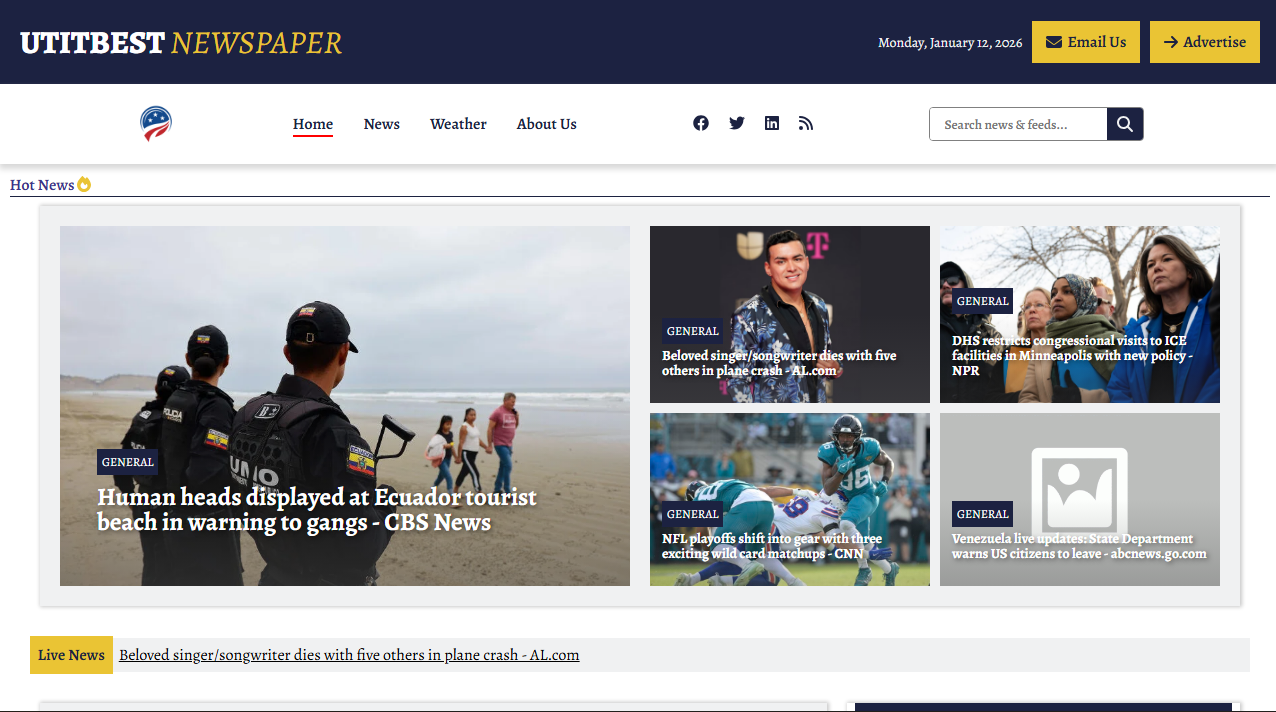Image resolution: width=1276 pixels, height=712 pixels.
Task: Click the Live News label
Action: pos(71,655)
